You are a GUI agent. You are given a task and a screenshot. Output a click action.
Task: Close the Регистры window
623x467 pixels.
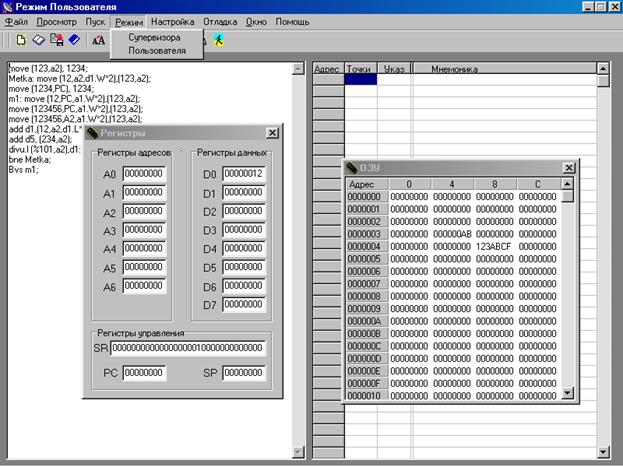point(272,133)
